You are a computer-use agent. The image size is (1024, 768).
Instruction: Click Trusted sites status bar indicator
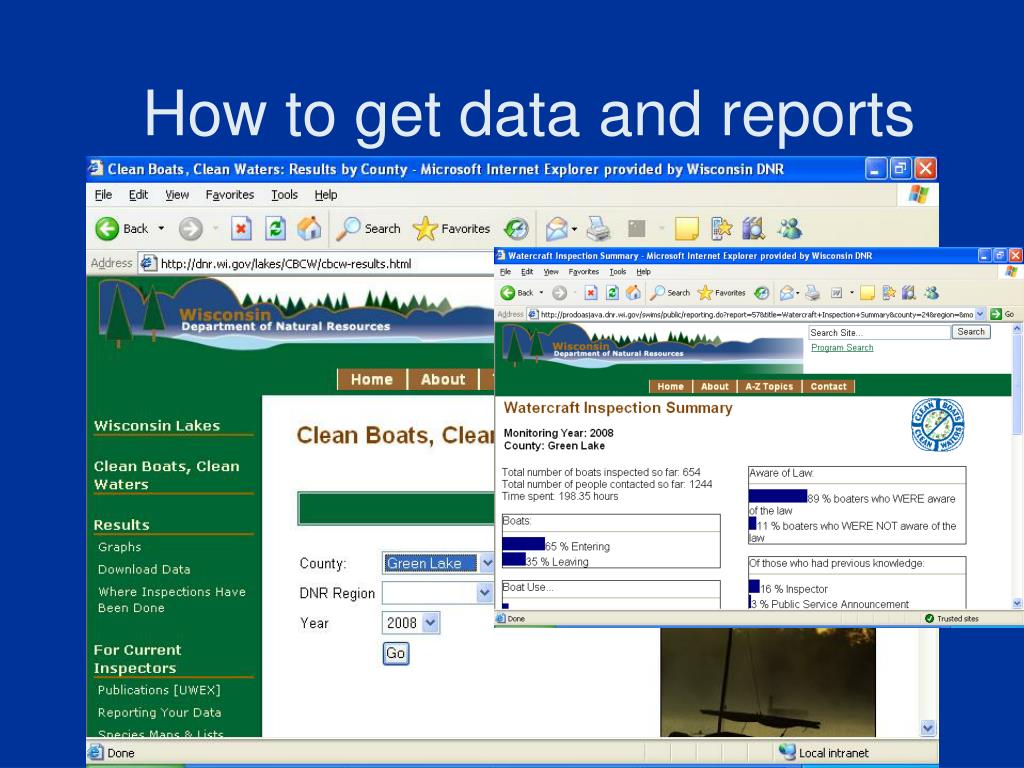[952, 618]
